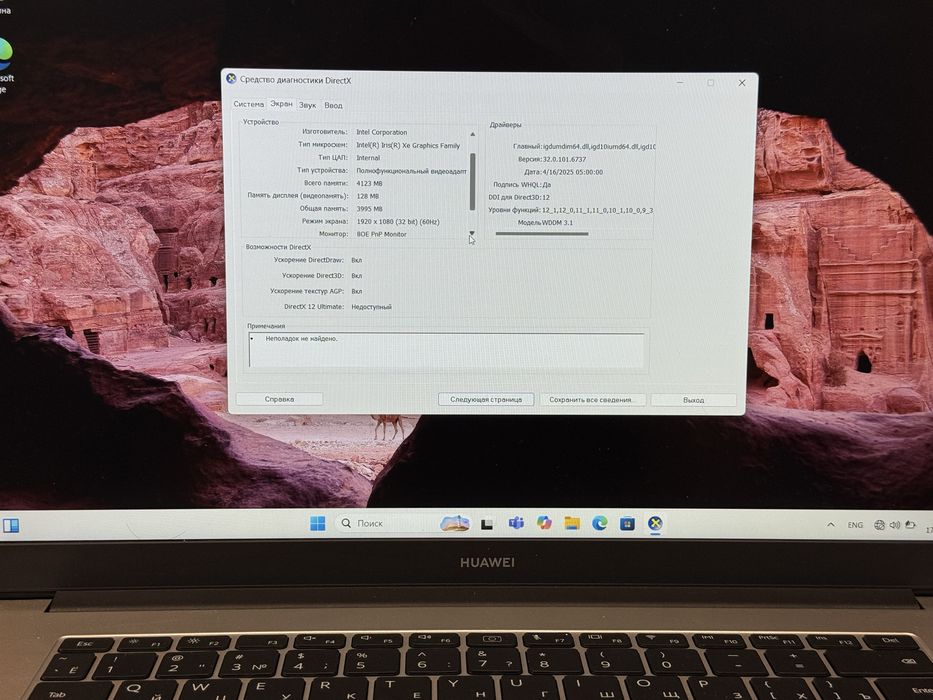Image resolution: width=933 pixels, height=700 pixels.
Task: Open Copilot from the taskbar
Action: (544, 523)
